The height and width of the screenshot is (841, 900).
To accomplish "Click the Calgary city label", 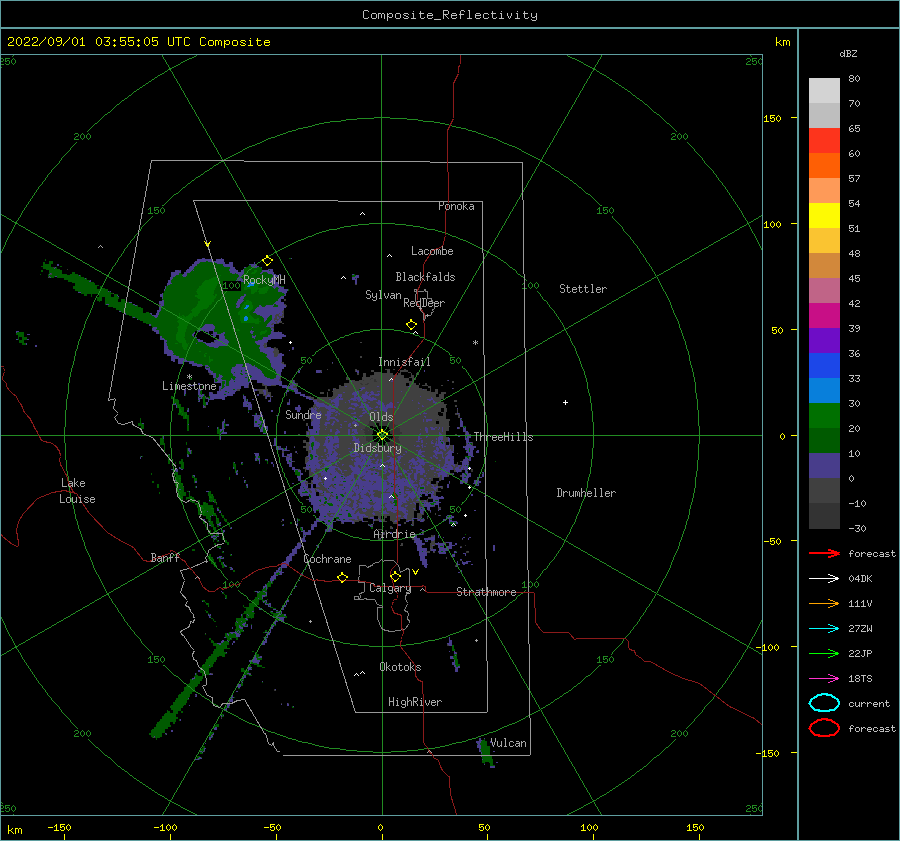I will tap(390, 588).
